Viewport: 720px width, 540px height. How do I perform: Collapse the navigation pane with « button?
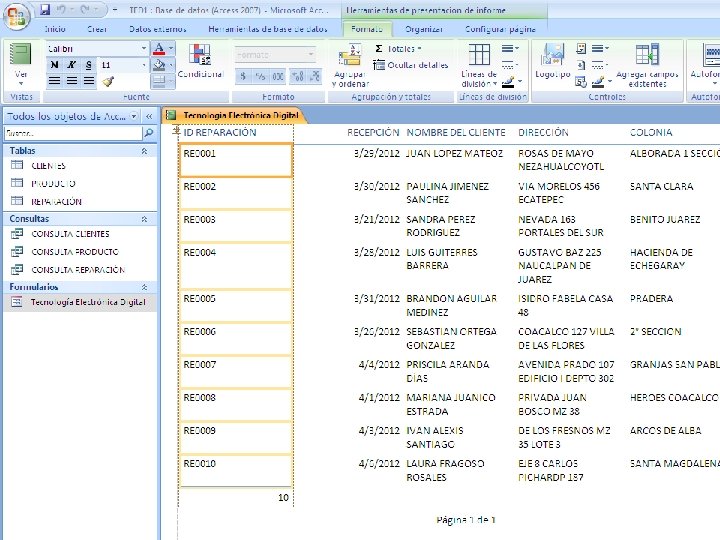[x=149, y=116]
